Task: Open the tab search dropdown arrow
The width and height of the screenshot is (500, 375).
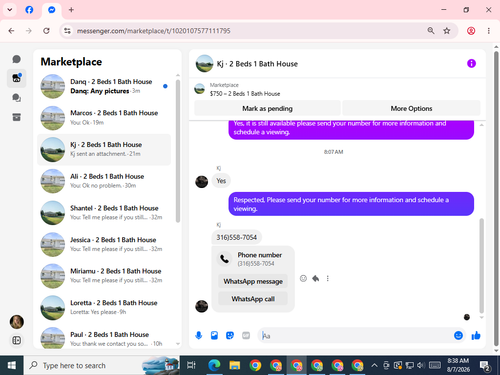Action: (x=10, y=10)
